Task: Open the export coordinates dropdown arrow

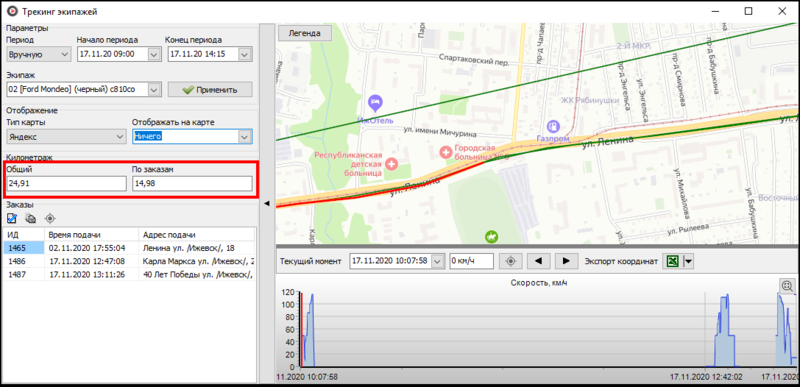Action: tap(688, 261)
